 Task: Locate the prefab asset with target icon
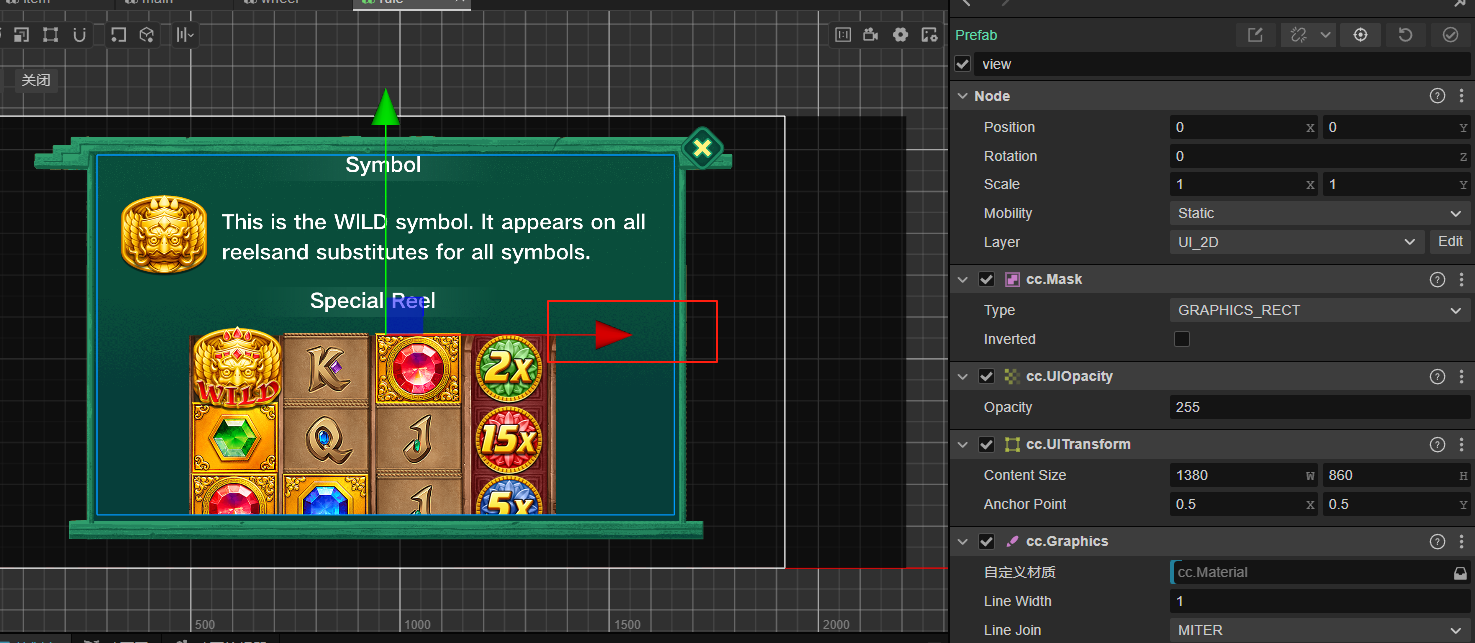click(1360, 35)
